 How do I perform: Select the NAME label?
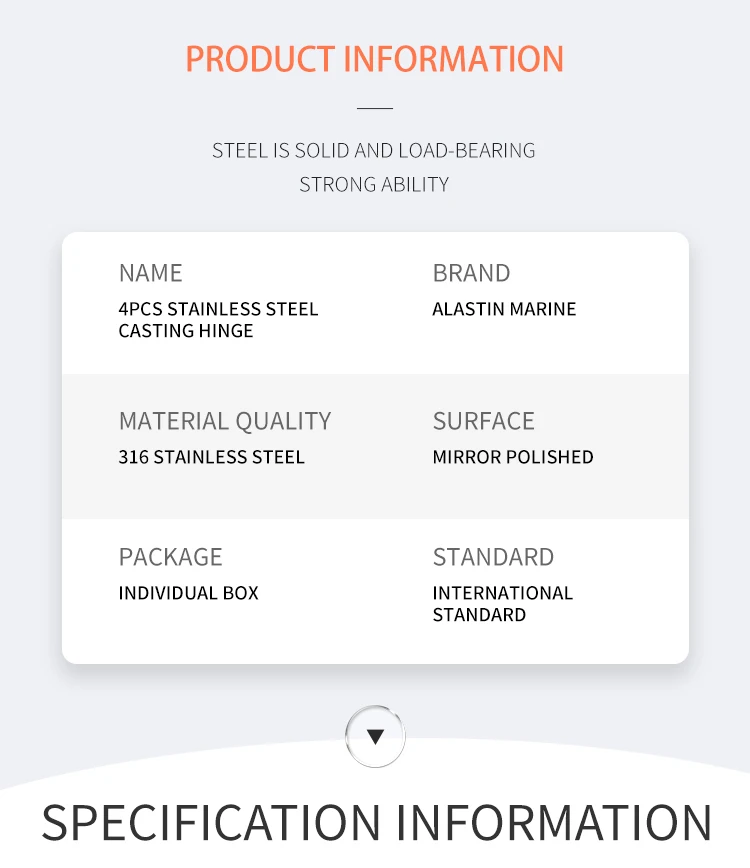tap(151, 273)
